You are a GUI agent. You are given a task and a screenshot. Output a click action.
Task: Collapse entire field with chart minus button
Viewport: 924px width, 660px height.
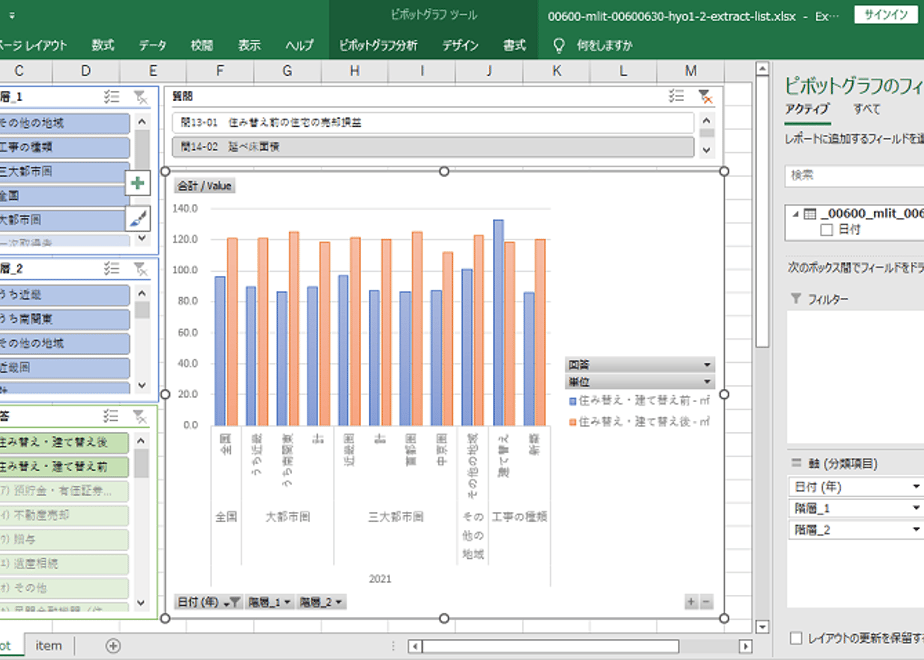click(x=706, y=602)
